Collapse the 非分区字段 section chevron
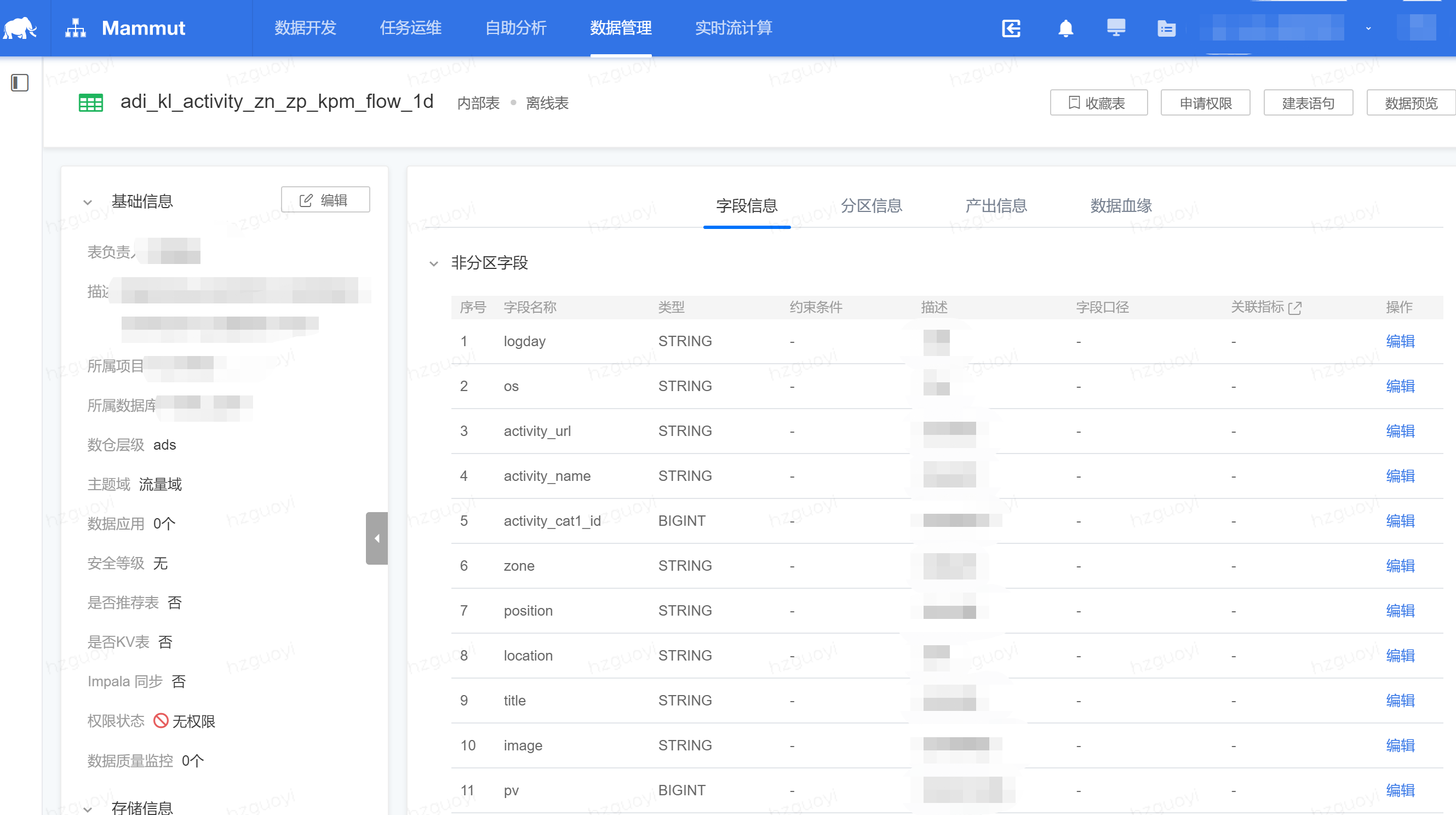Screen dimensions: 1456x815 [433, 263]
